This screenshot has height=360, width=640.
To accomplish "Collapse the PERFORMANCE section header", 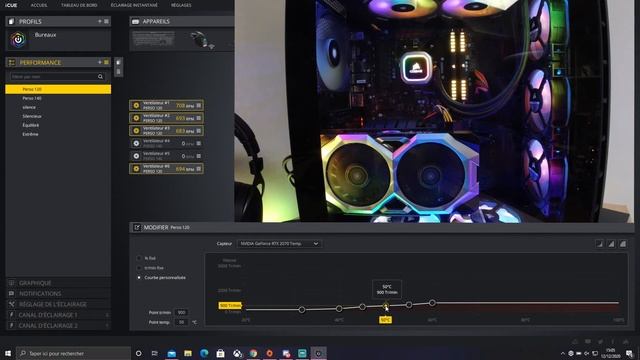I will click(x=58, y=62).
